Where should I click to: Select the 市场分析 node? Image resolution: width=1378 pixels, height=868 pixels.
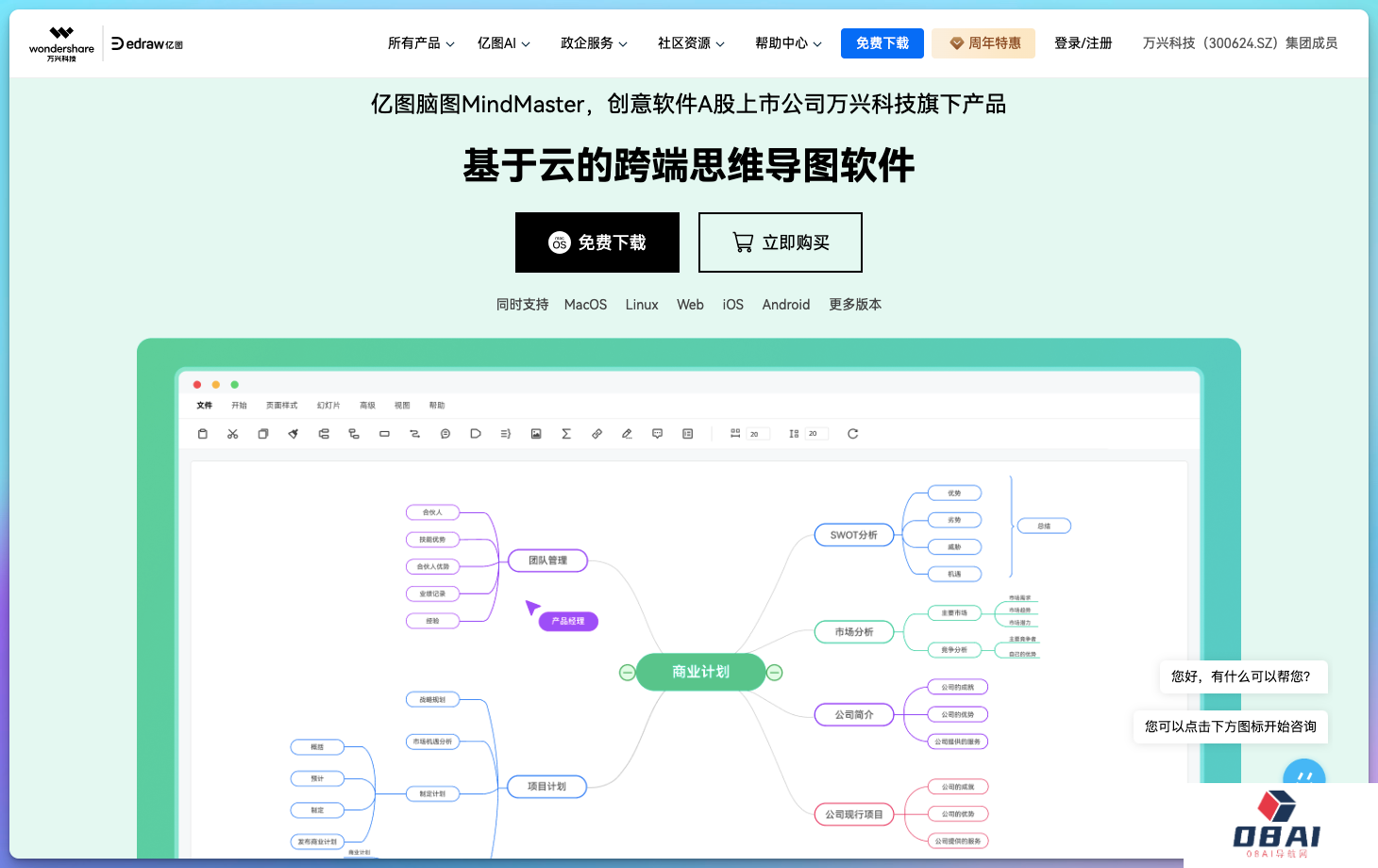click(854, 632)
